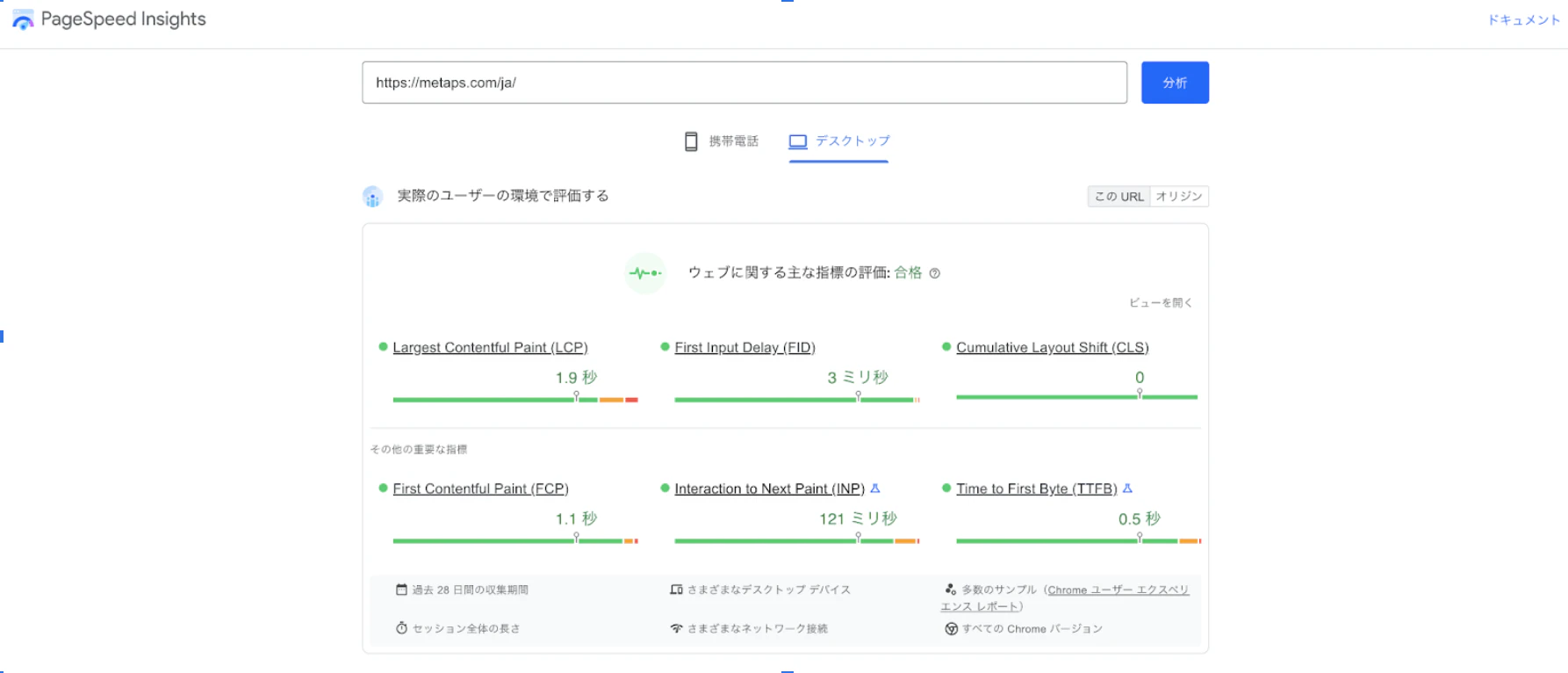Click the 分析 analyze button
Image resolution: width=1568 pixels, height=673 pixels.
point(1175,83)
